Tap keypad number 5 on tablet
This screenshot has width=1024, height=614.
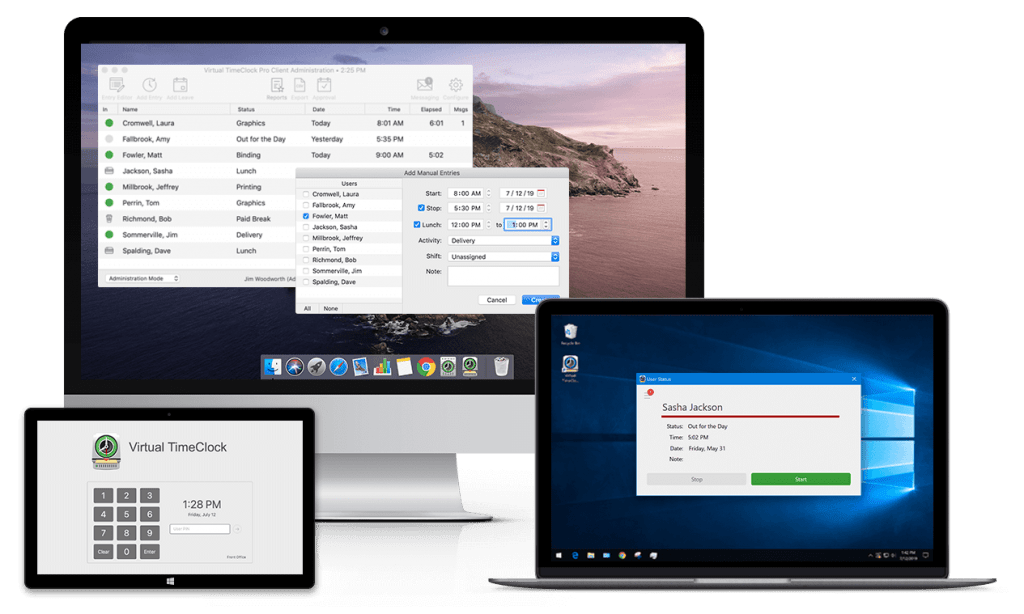click(127, 514)
